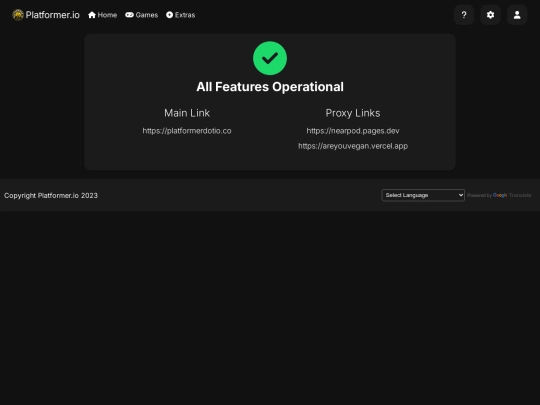The width and height of the screenshot is (540, 405).
Task: Click the "Proxy Links" heading
Action: click(353, 113)
